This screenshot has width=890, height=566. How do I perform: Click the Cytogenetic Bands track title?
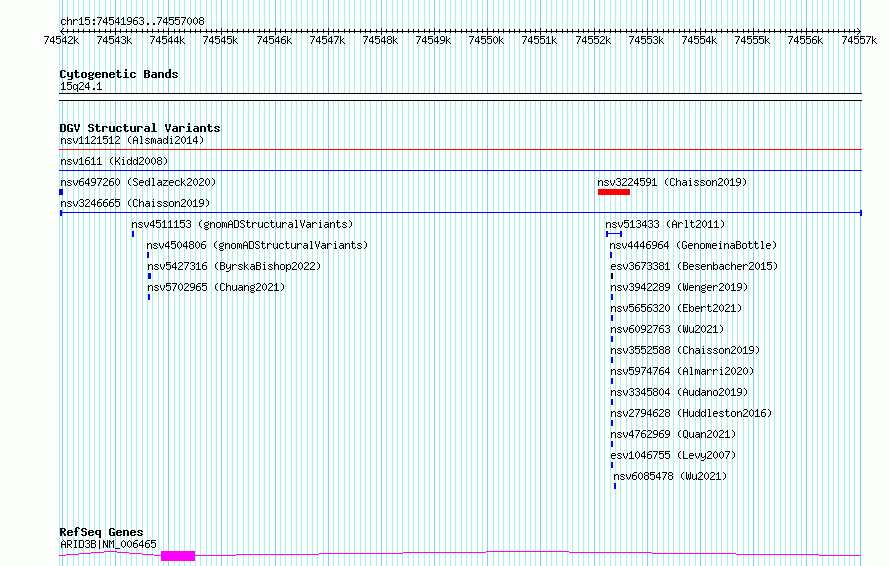pos(119,74)
